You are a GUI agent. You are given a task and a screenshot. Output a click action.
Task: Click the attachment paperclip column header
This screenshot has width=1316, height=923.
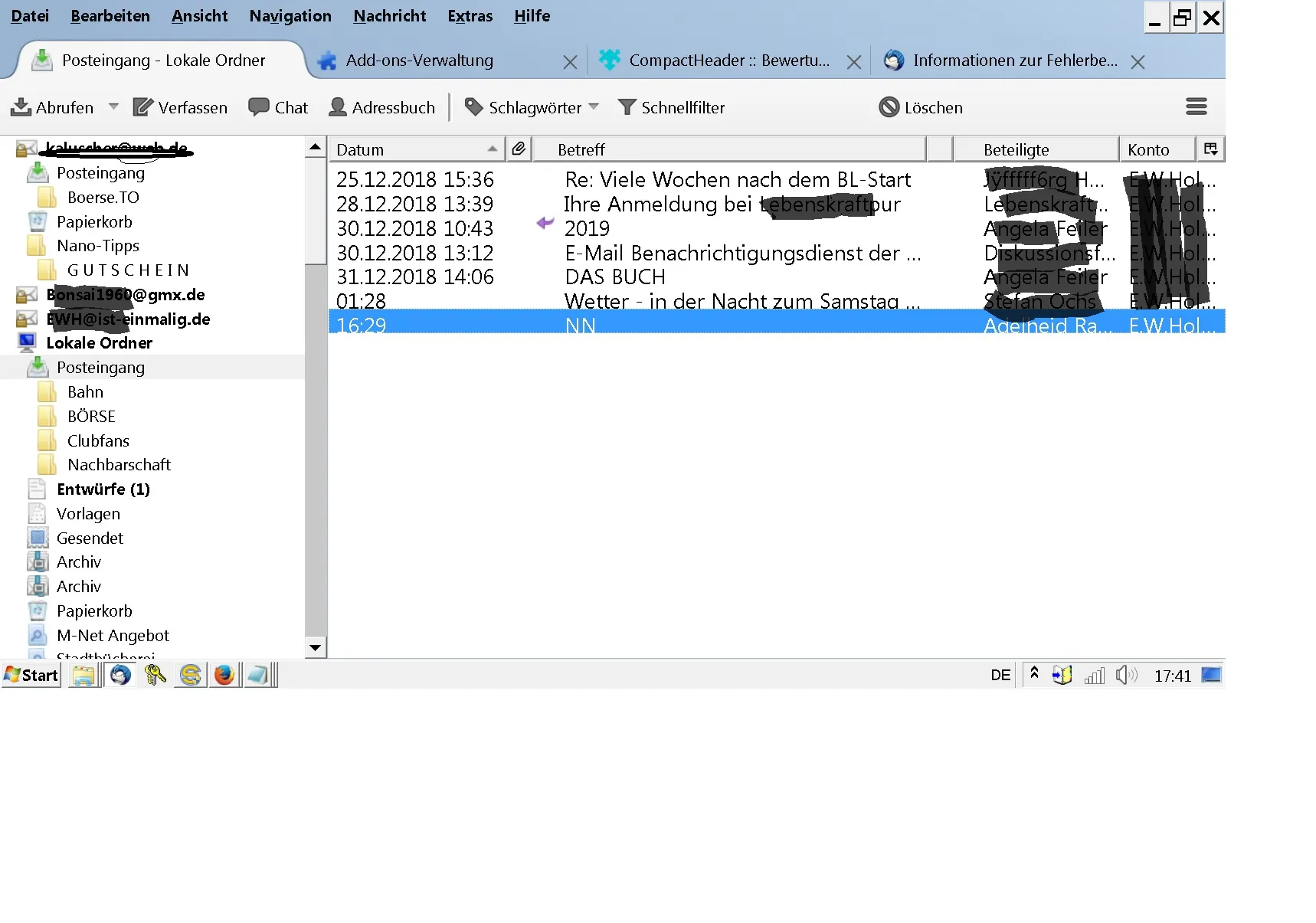pyautogui.click(x=519, y=149)
